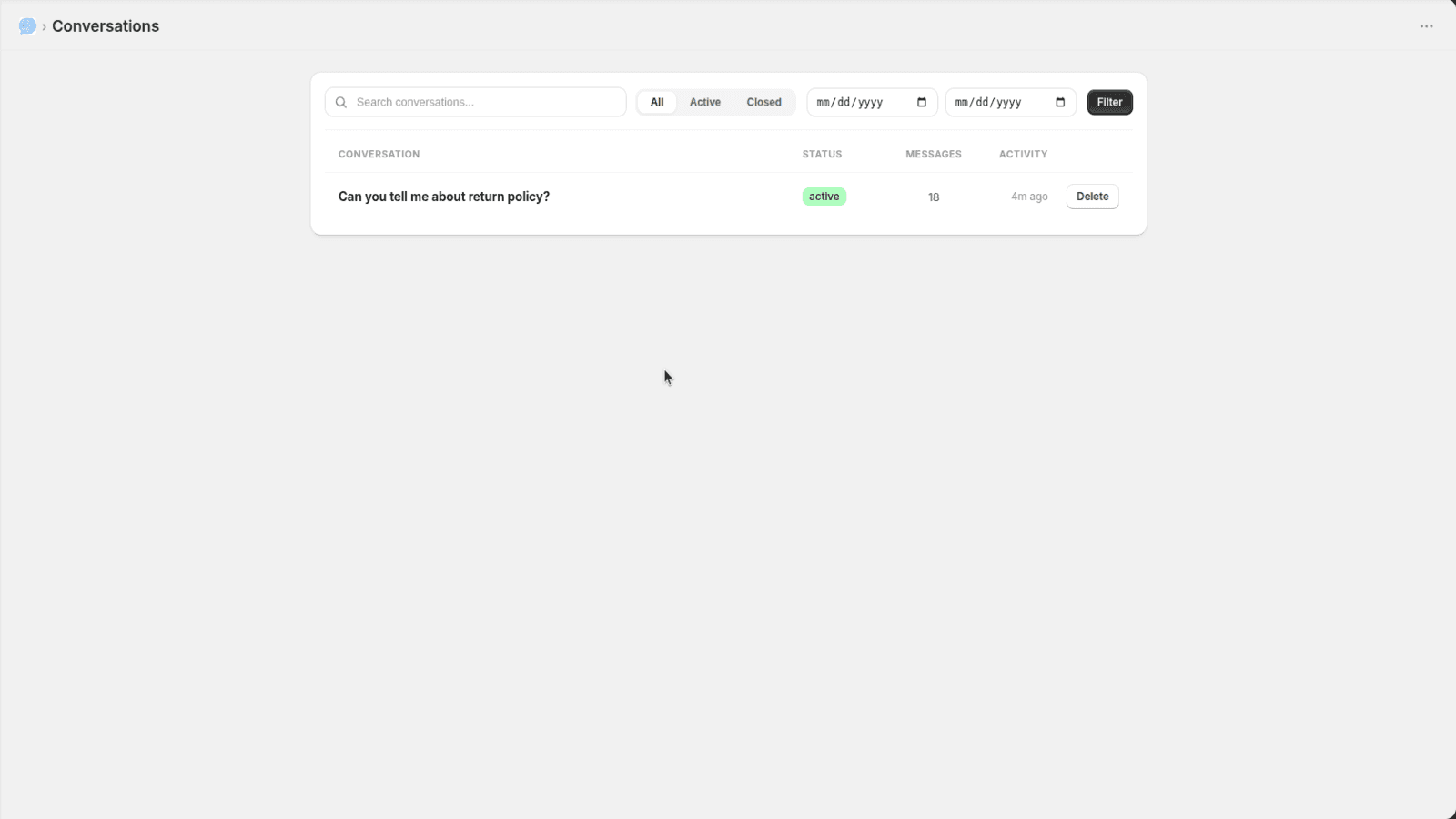Click the chat bubble app logo

[27, 26]
